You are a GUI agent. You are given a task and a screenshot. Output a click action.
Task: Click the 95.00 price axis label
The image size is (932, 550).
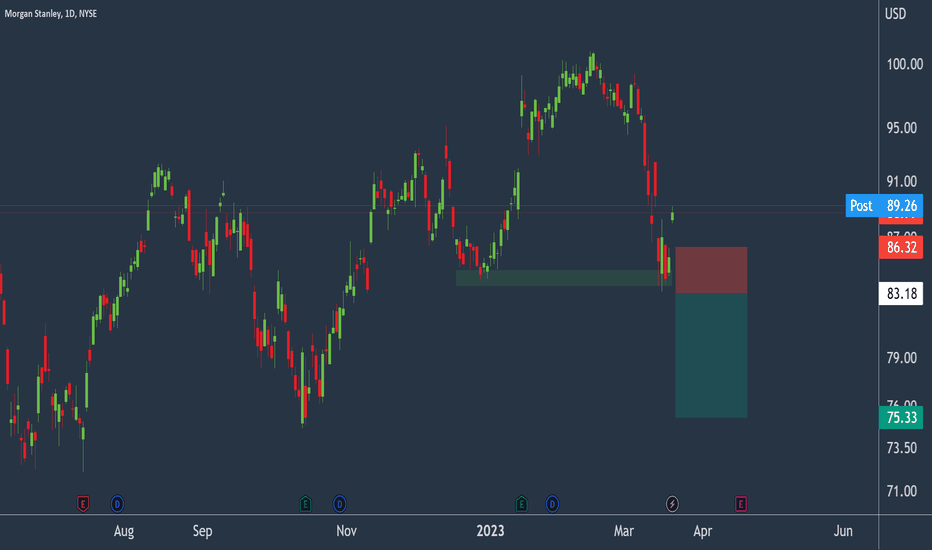[x=902, y=128]
